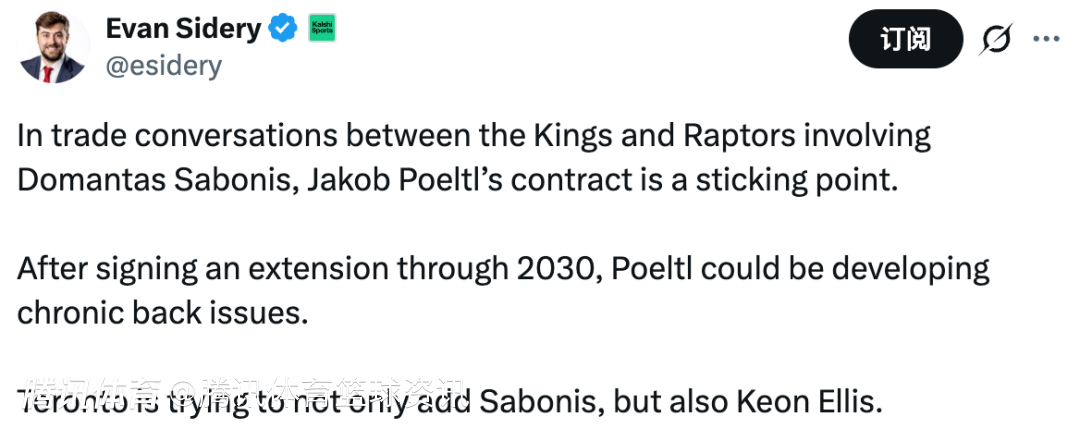Click the 订阅 subscribe button
1080x429 pixels.
pyautogui.click(x=905, y=39)
